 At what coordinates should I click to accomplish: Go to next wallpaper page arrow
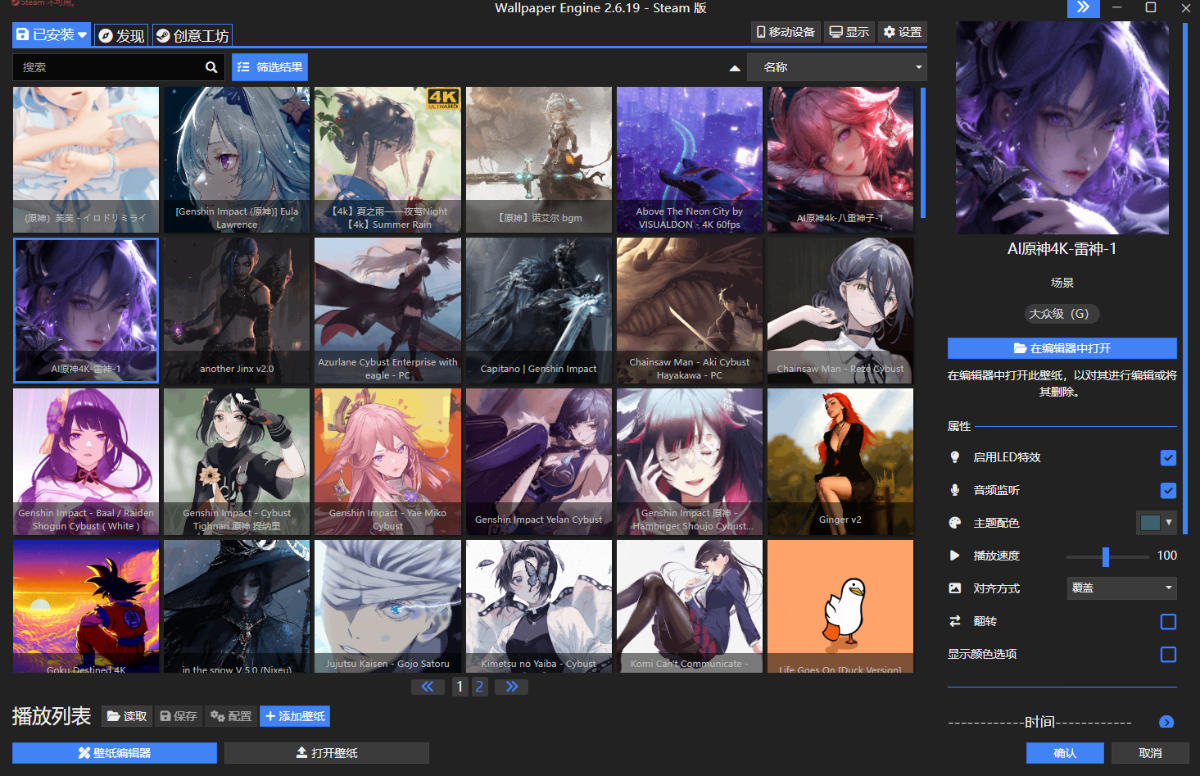click(x=511, y=687)
